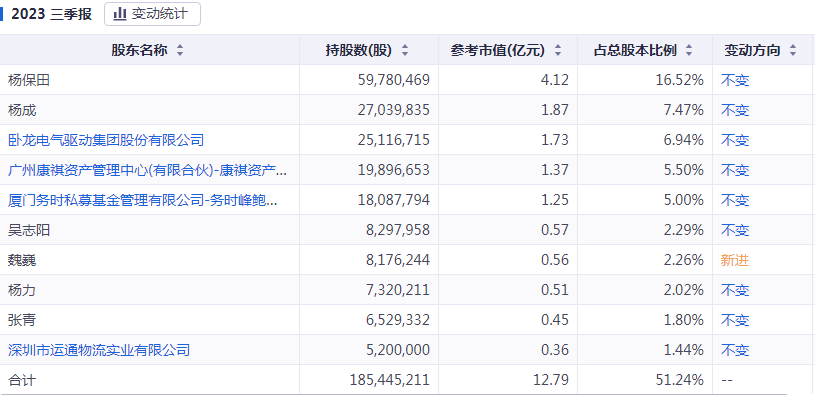The height and width of the screenshot is (395, 815).
Task: Click the percentage 5.00%
Action: 683,200
